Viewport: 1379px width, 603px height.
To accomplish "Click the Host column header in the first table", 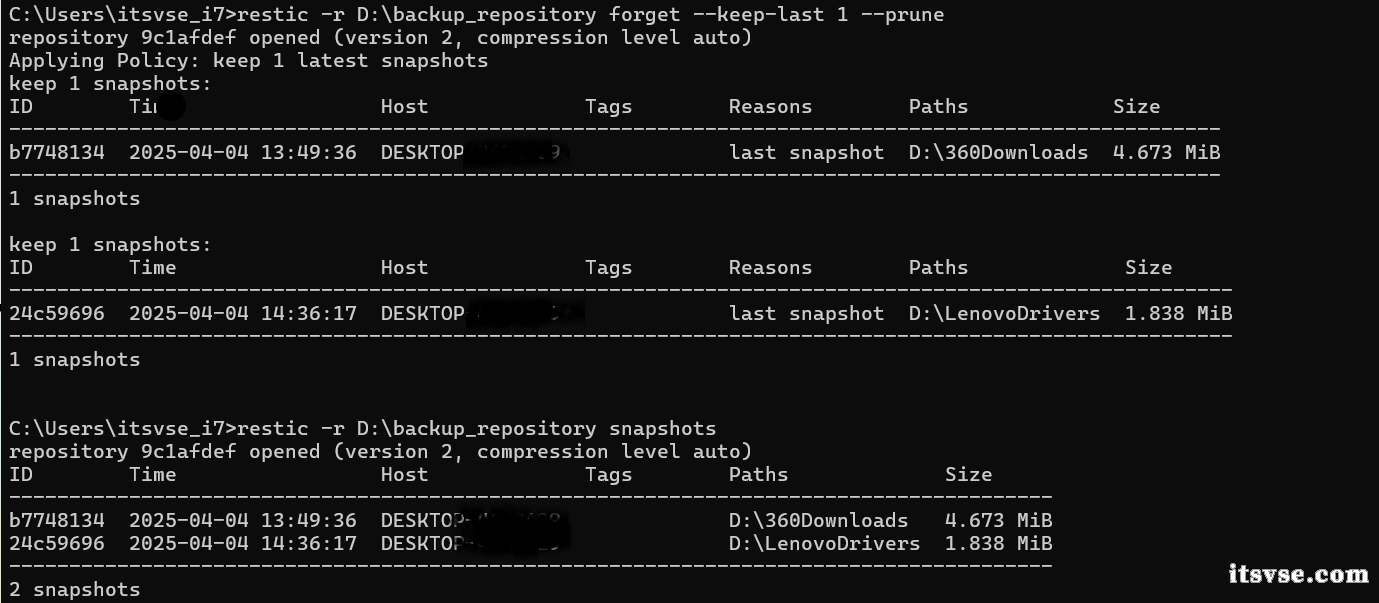I will pyautogui.click(x=404, y=107).
